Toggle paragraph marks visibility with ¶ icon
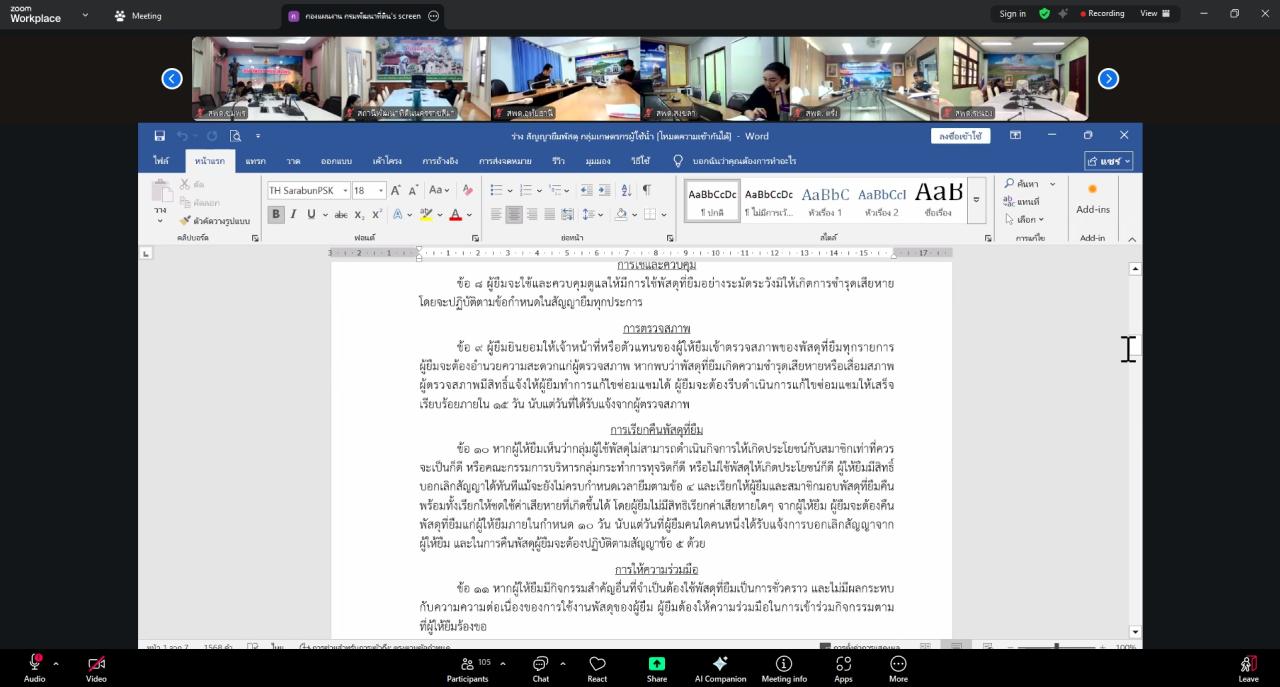The image size is (1280, 687). [646, 191]
